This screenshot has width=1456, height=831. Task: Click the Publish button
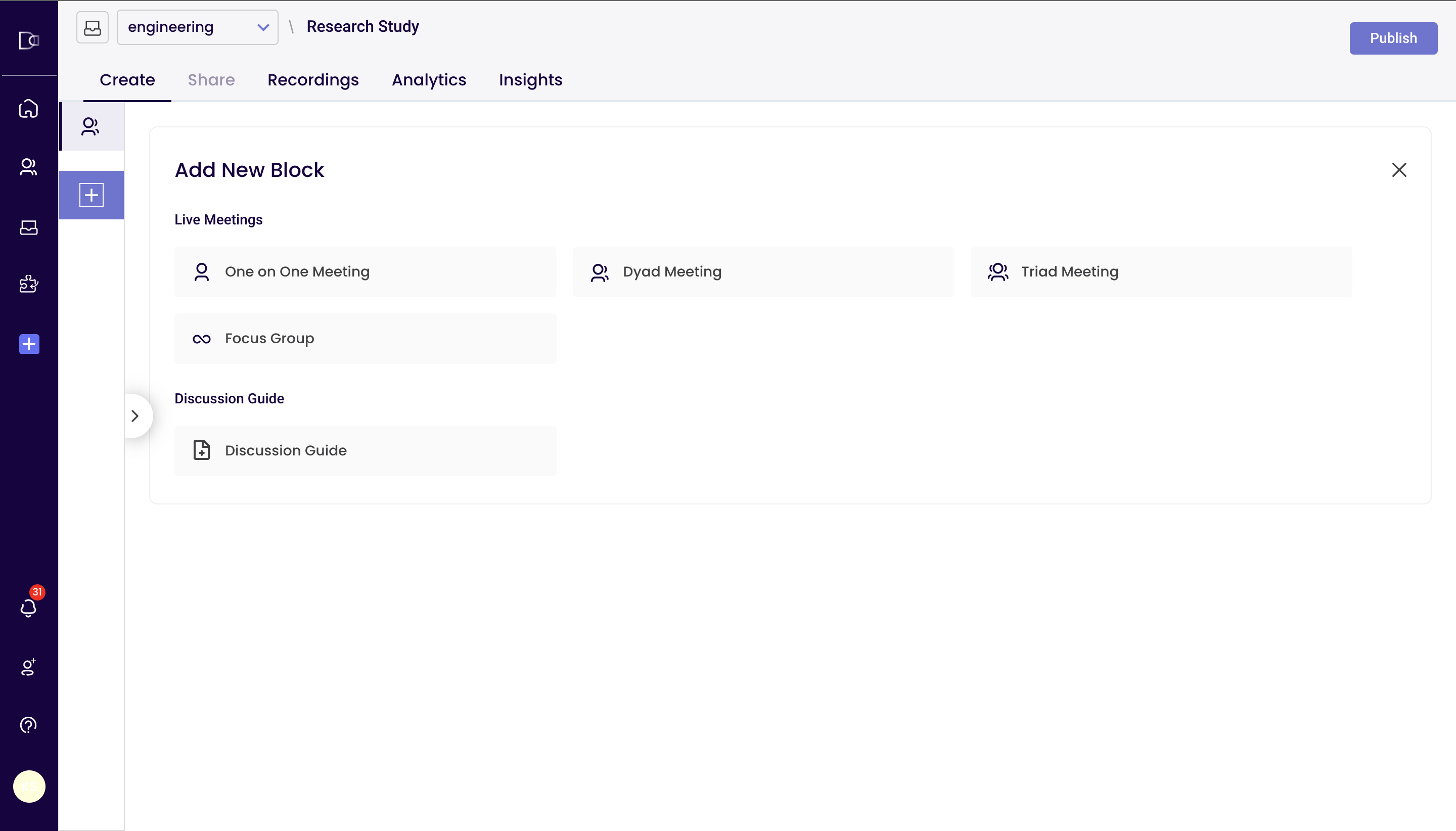[1393, 38]
